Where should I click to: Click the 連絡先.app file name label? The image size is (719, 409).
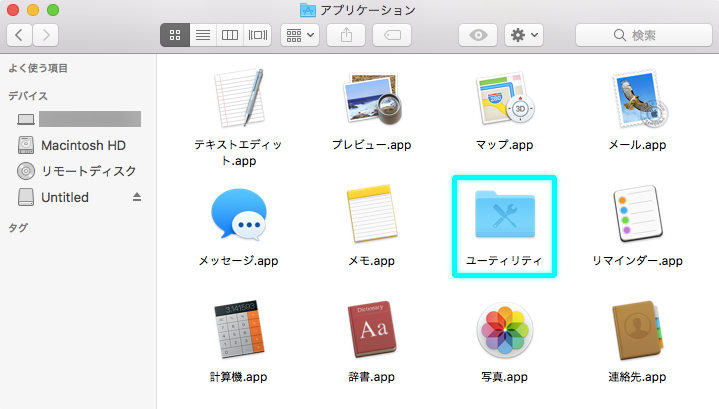pos(637,377)
